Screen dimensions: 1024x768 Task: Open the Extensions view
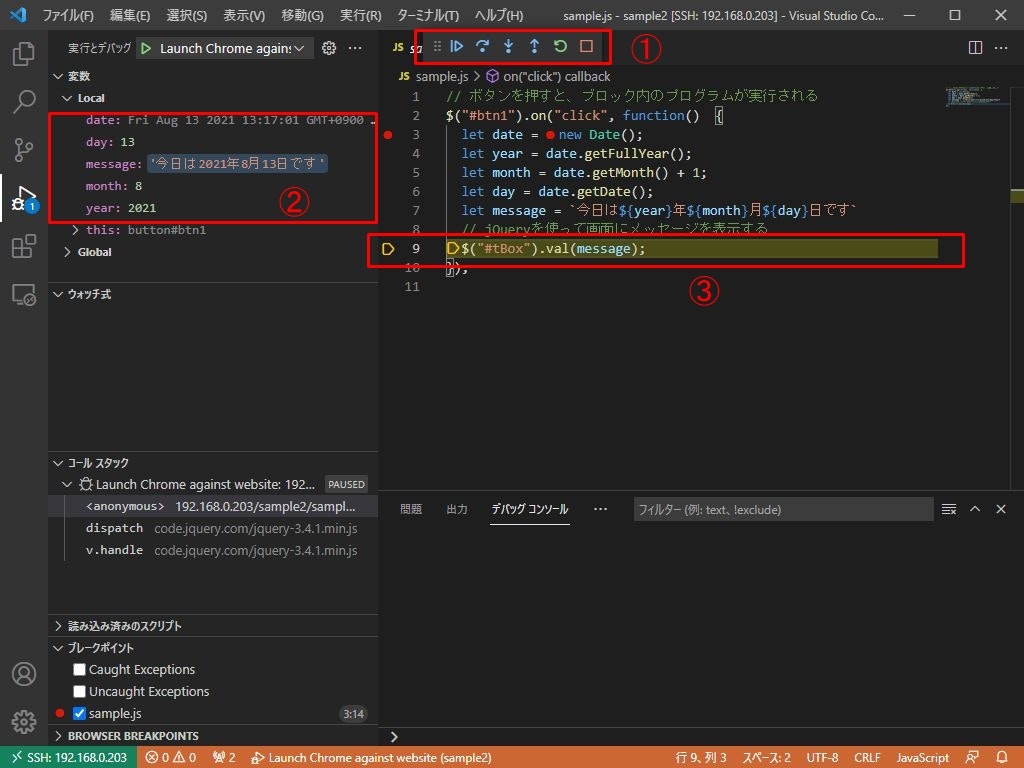pos(24,246)
